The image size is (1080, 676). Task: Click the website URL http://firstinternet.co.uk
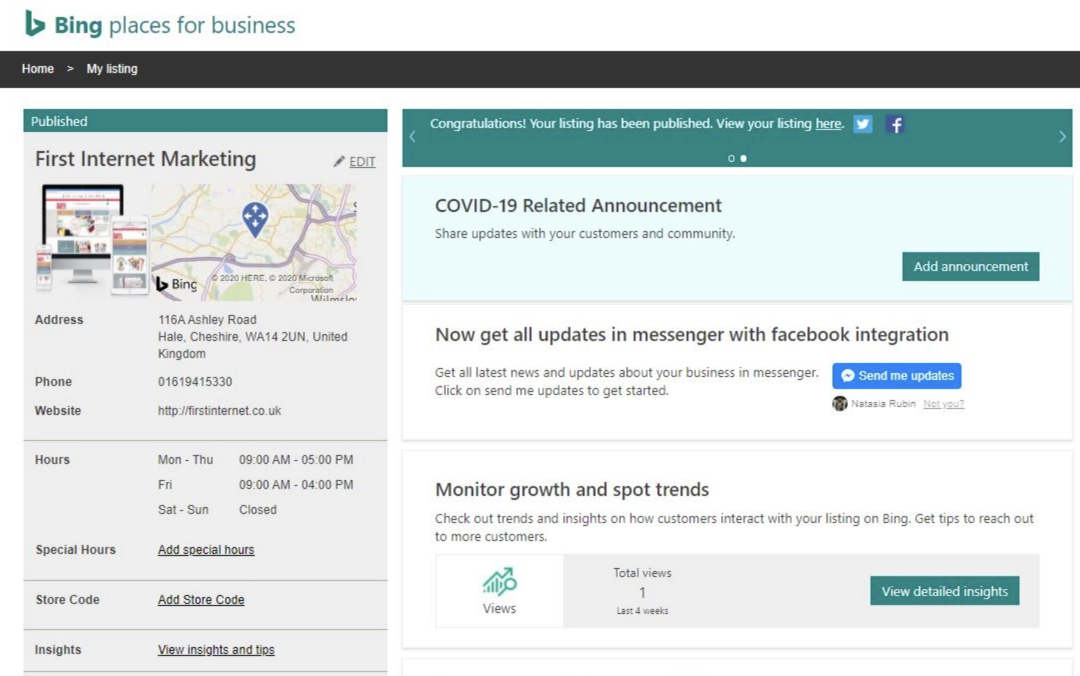point(220,411)
